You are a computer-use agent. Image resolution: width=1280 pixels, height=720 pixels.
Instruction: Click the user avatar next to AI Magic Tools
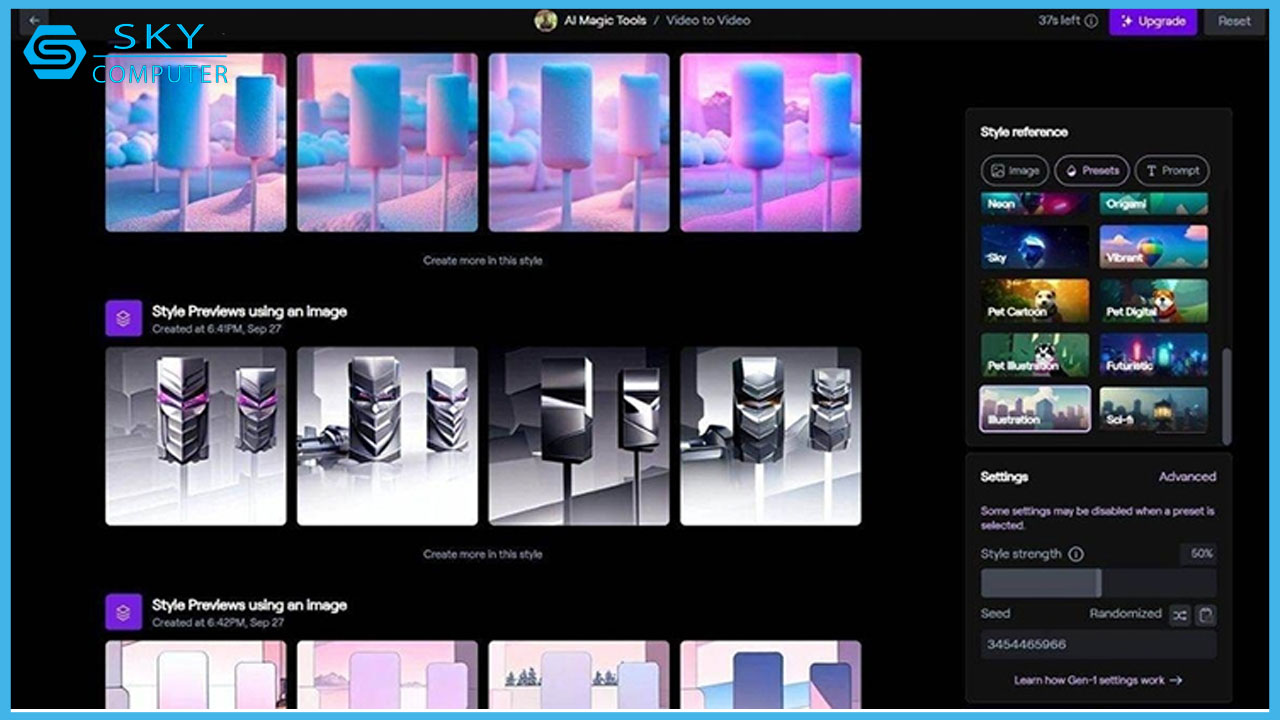[x=545, y=20]
